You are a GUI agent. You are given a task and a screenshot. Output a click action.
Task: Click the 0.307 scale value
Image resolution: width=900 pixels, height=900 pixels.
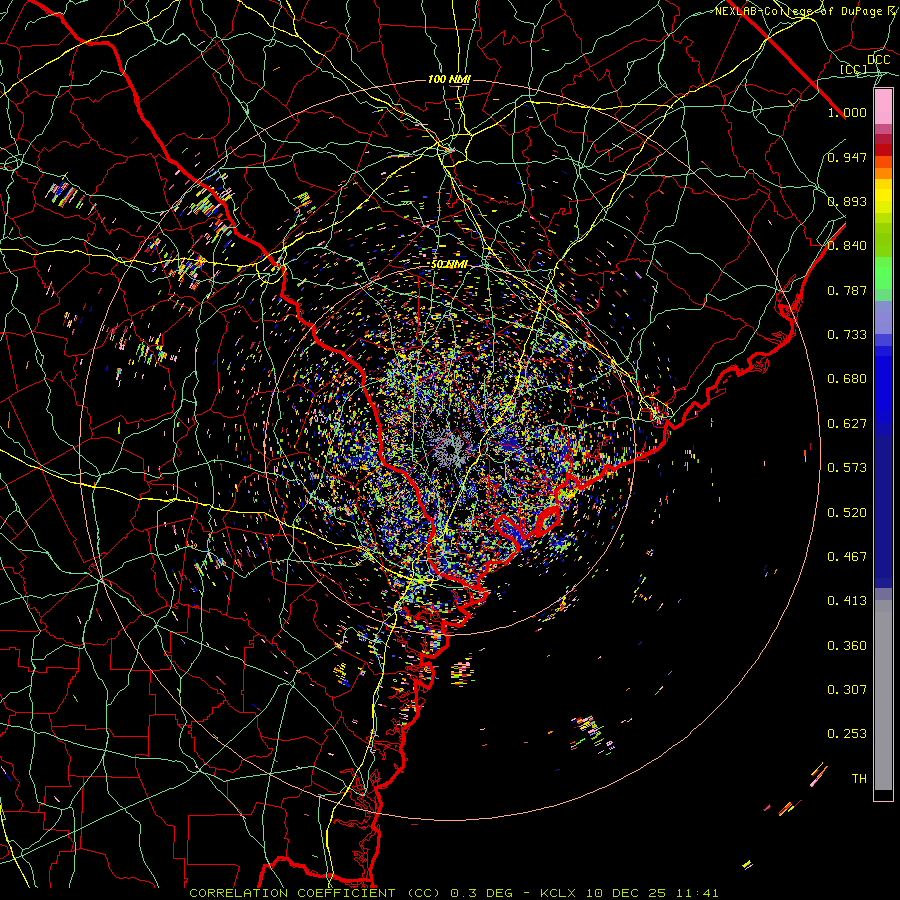tap(847, 690)
